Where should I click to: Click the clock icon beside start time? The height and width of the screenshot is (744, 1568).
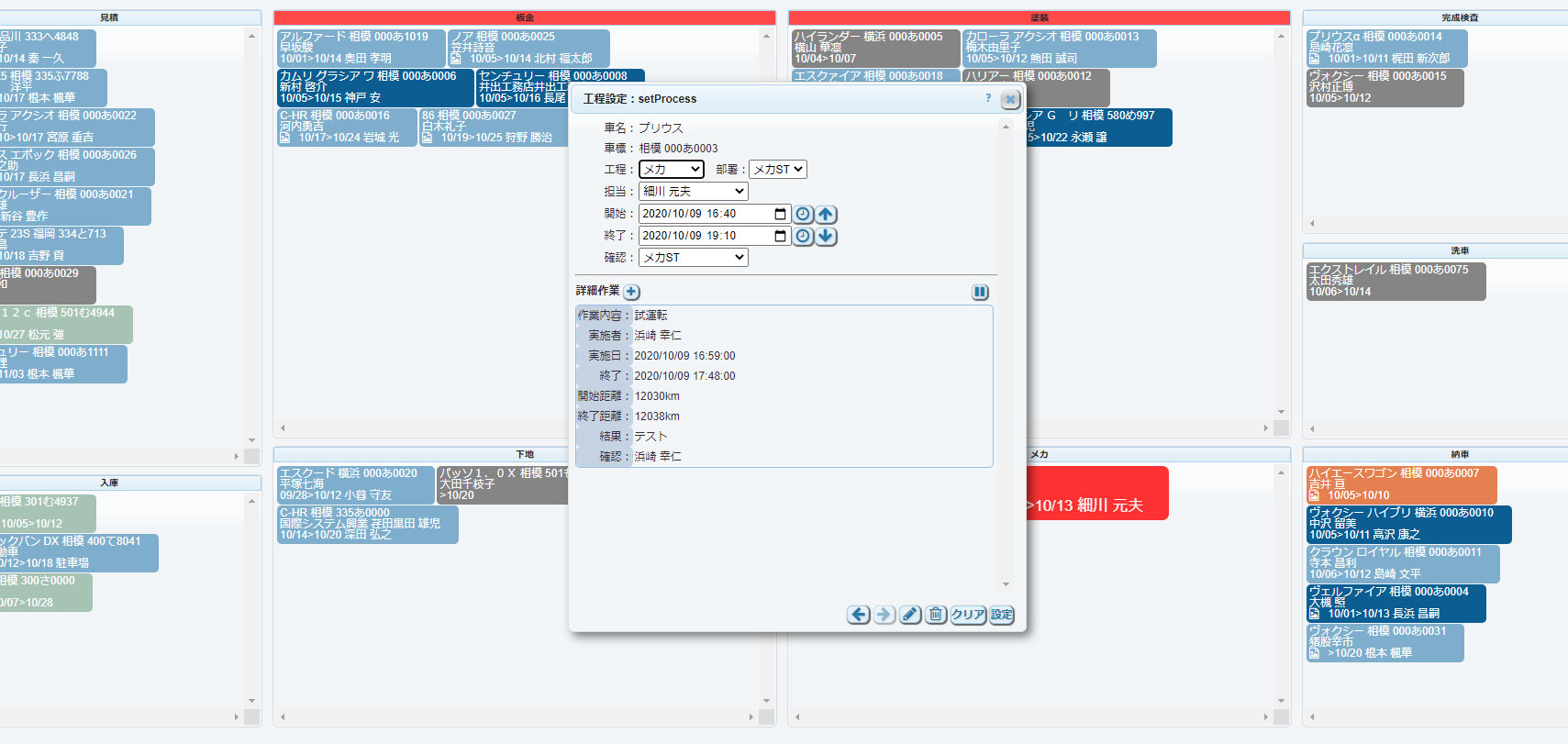(x=803, y=214)
